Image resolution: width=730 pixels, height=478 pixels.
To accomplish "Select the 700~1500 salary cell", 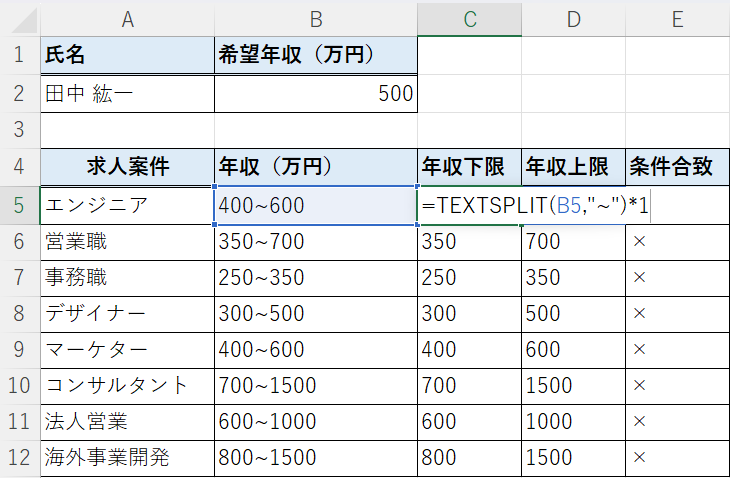I will (316, 386).
